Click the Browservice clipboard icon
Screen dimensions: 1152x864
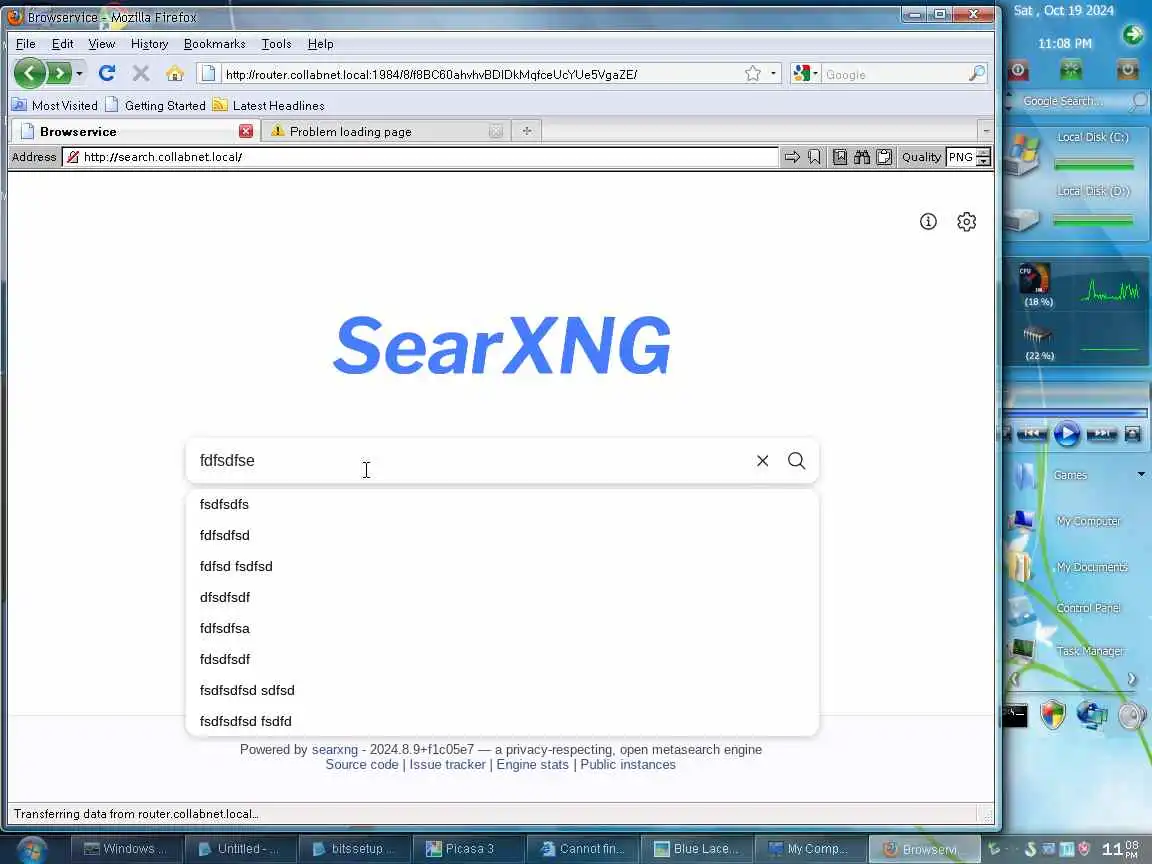pos(885,156)
